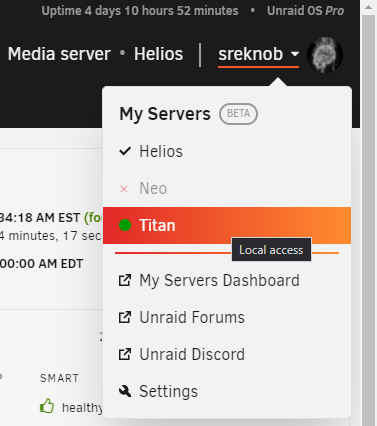Click the green status dot beside Titan

pos(125,225)
